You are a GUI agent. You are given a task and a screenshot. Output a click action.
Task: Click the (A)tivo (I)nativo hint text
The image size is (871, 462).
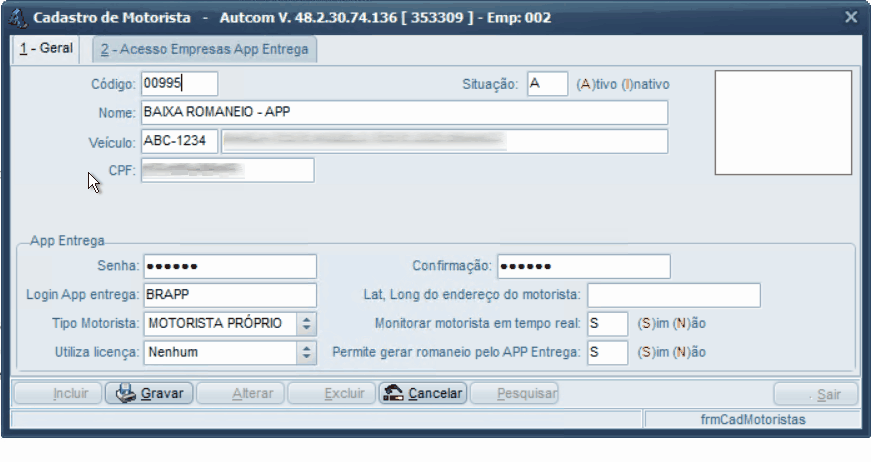[x=623, y=84]
